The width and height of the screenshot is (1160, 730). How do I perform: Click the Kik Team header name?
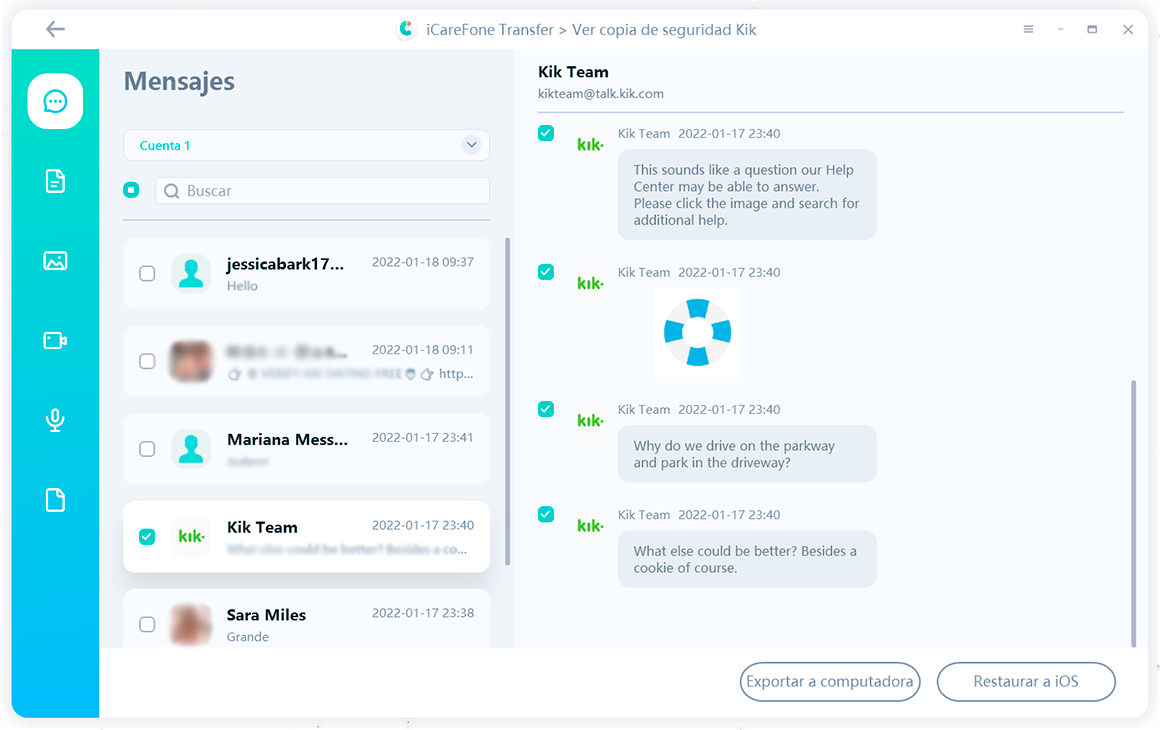tap(573, 72)
